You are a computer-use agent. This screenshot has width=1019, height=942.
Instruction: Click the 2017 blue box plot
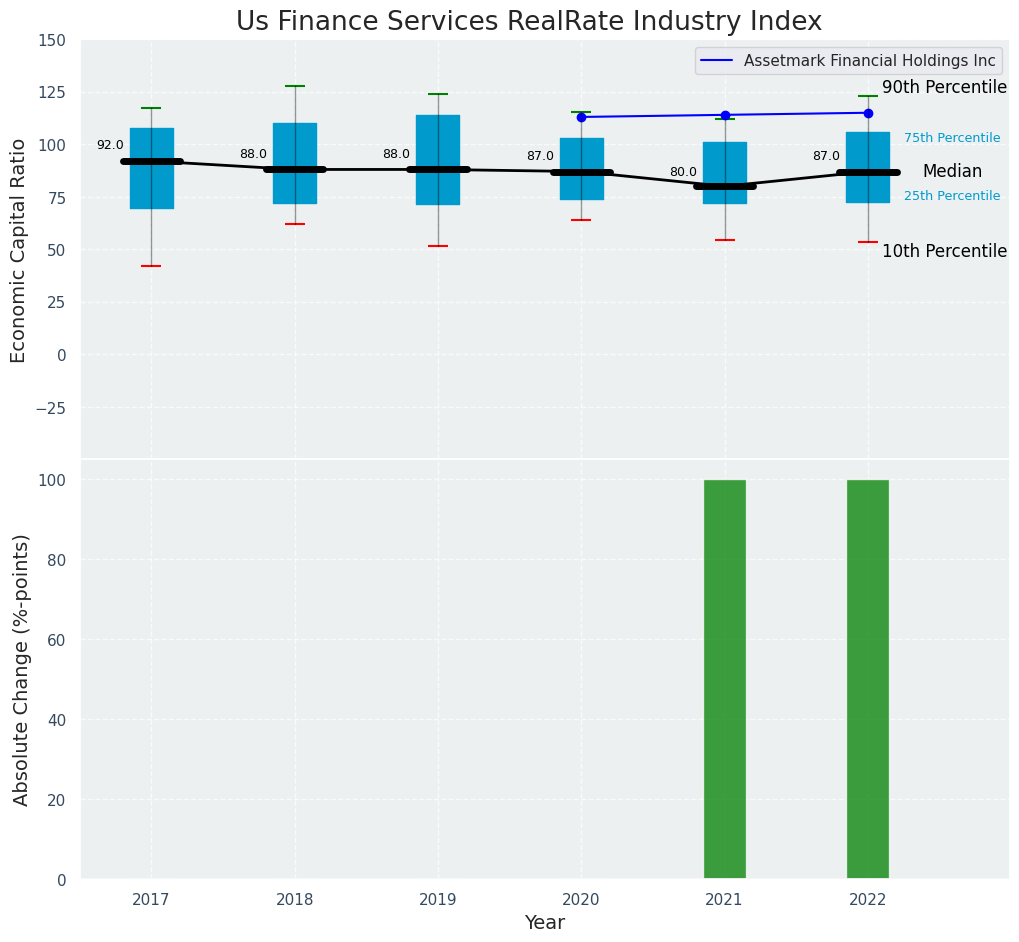[152, 190]
